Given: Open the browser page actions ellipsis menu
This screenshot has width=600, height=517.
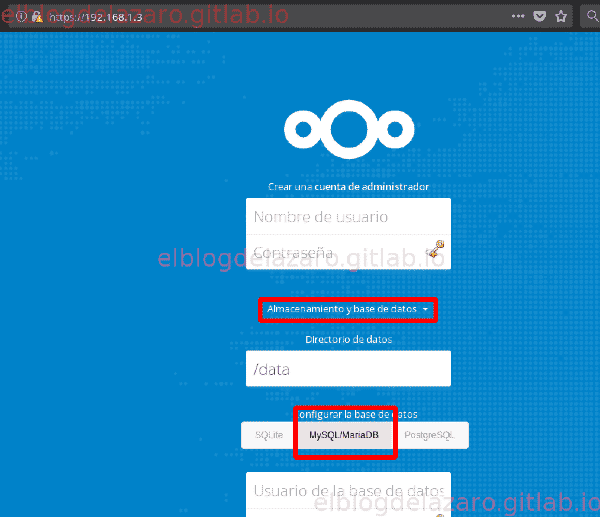Looking at the screenshot, I should (518, 16).
